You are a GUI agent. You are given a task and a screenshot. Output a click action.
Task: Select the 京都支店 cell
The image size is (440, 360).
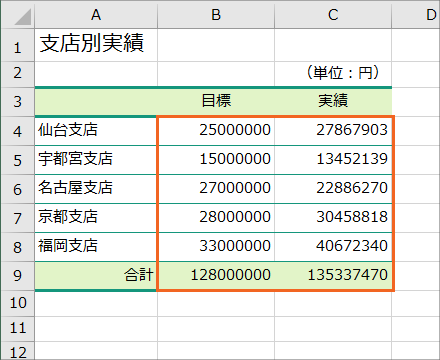(96, 218)
